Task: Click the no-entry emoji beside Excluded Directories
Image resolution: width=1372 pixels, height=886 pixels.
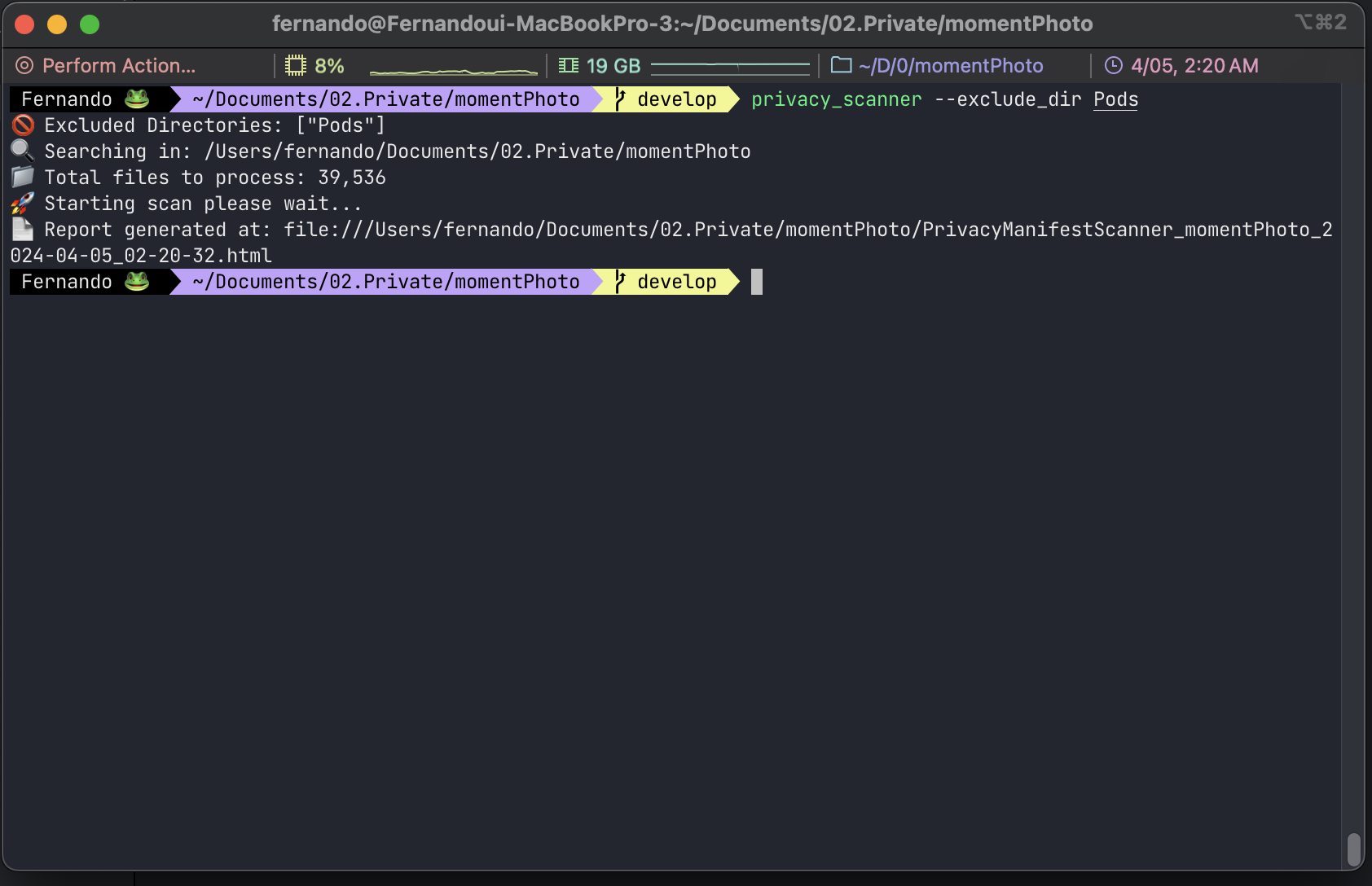Action: [23, 125]
